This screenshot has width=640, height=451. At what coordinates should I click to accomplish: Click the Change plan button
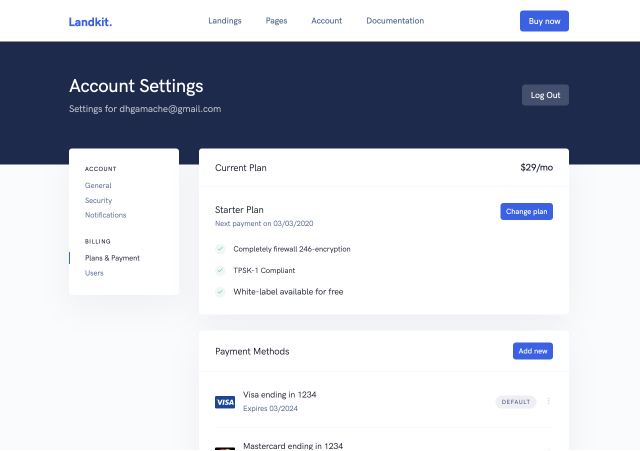point(526,211)
